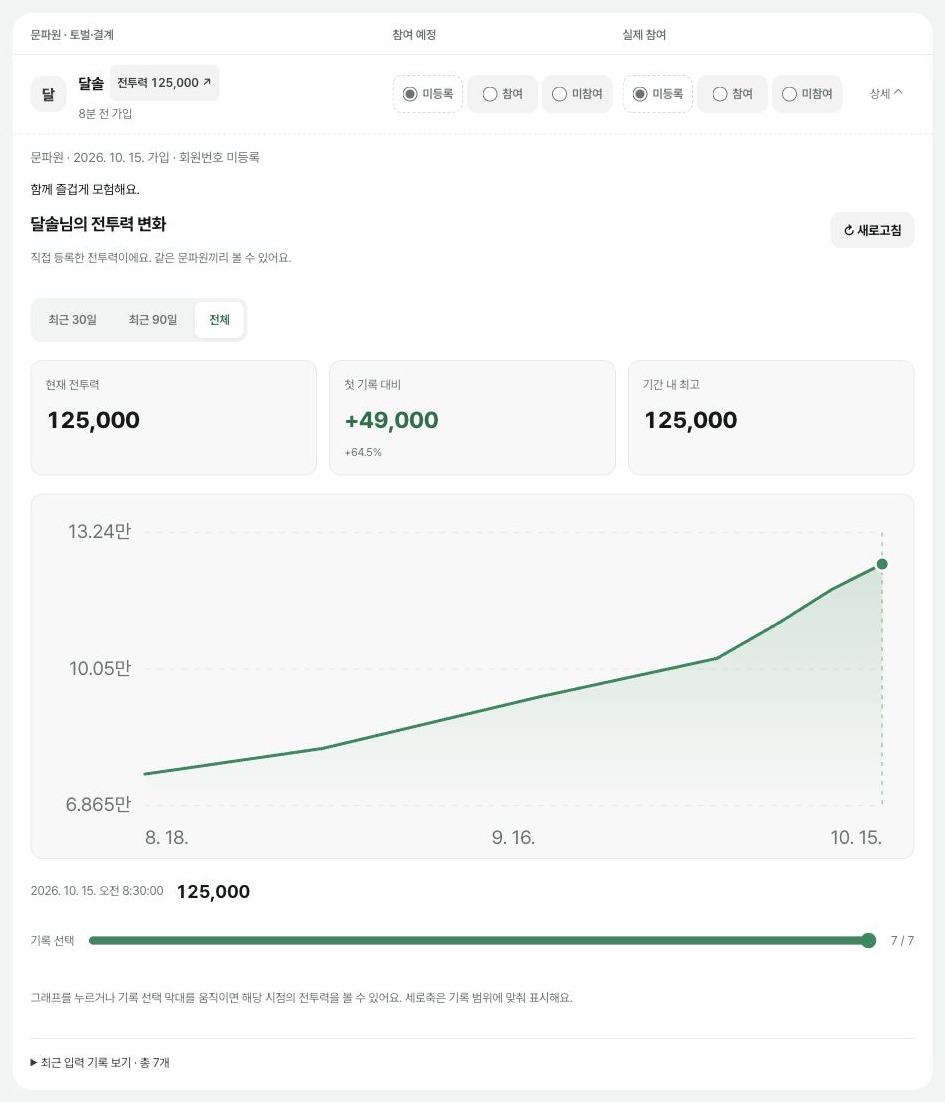Viewport: 945px width, 1102px height.
Task: Click the 기록 선택 slider handle
Action: tap(868, 940)
